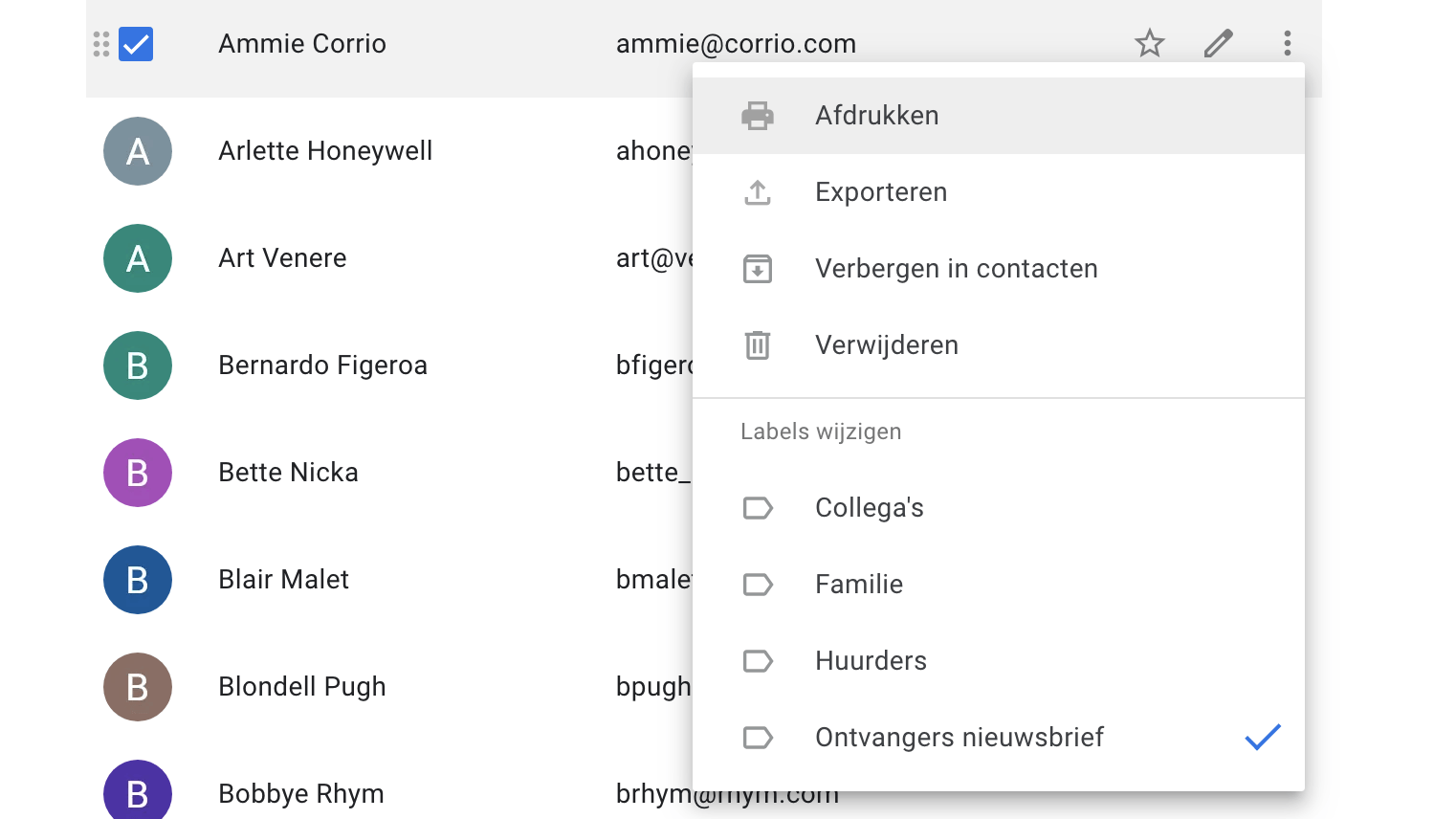Click the Collega's label icon

tap(757, 508)
